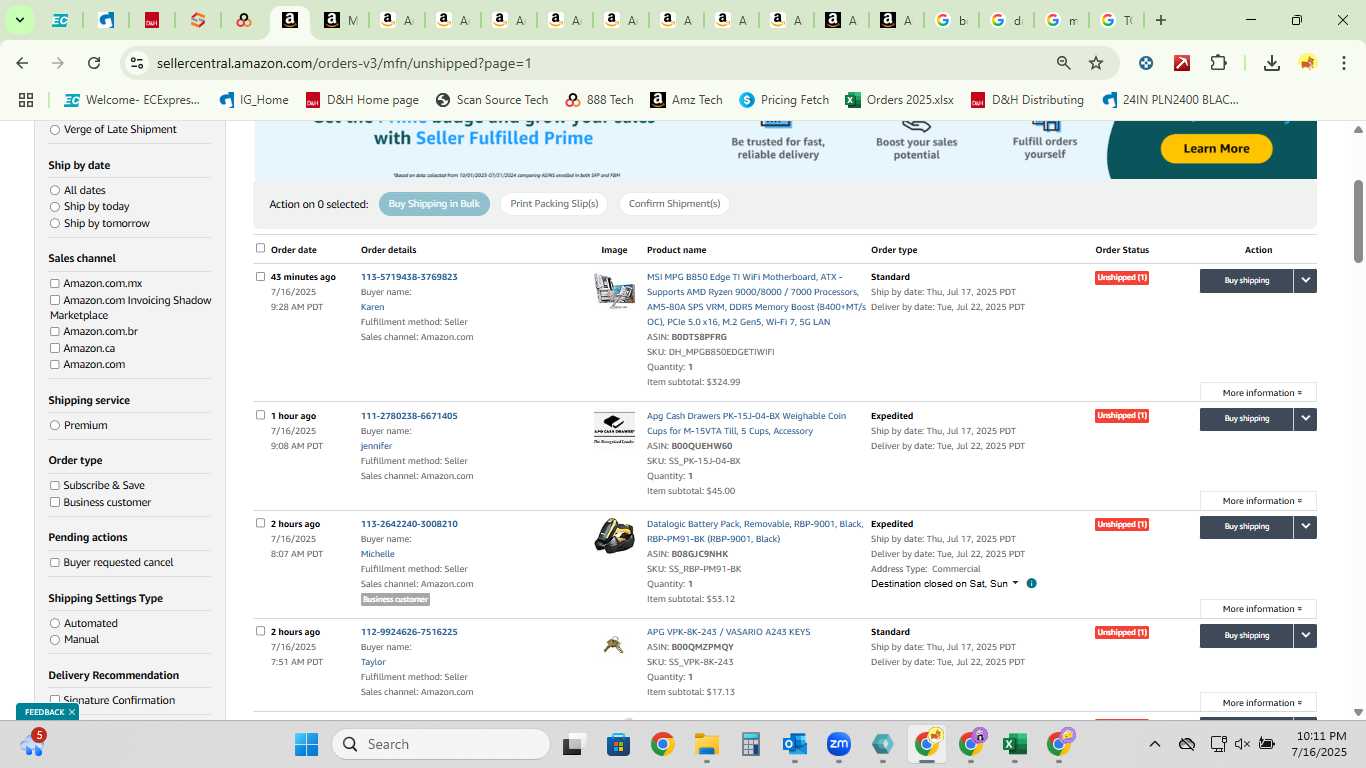
Task: Open Outlook from taskbar
Action: 795,744
